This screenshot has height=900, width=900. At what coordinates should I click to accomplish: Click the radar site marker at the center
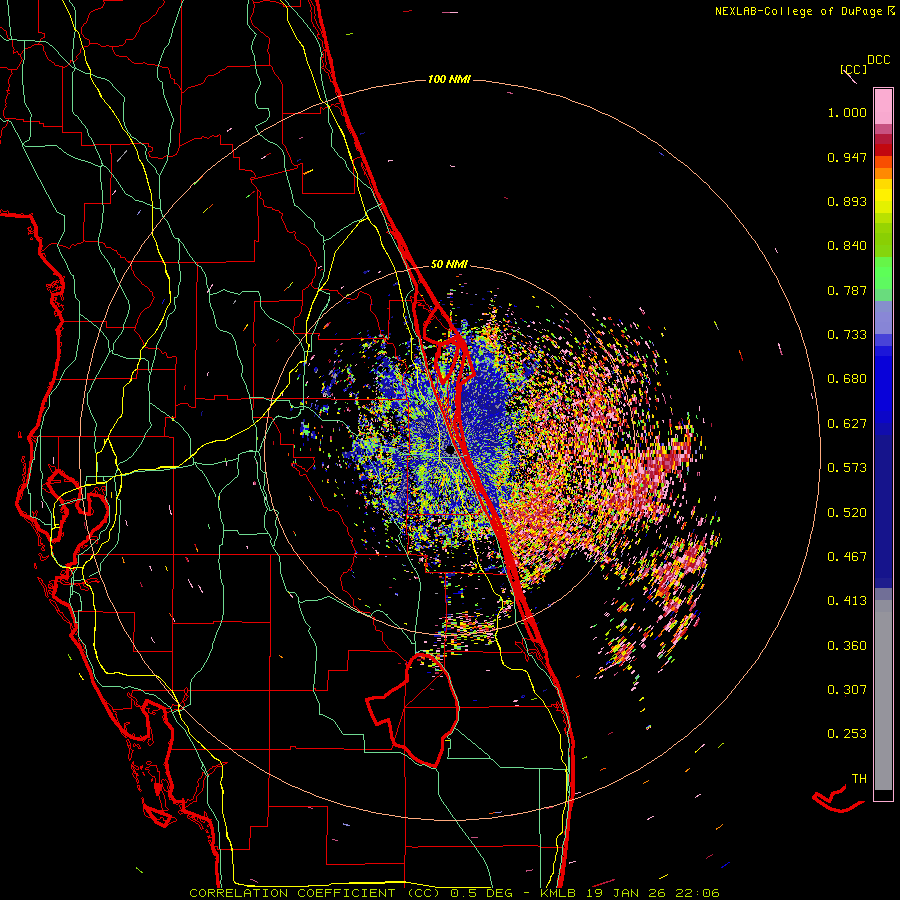click(450, 450)
